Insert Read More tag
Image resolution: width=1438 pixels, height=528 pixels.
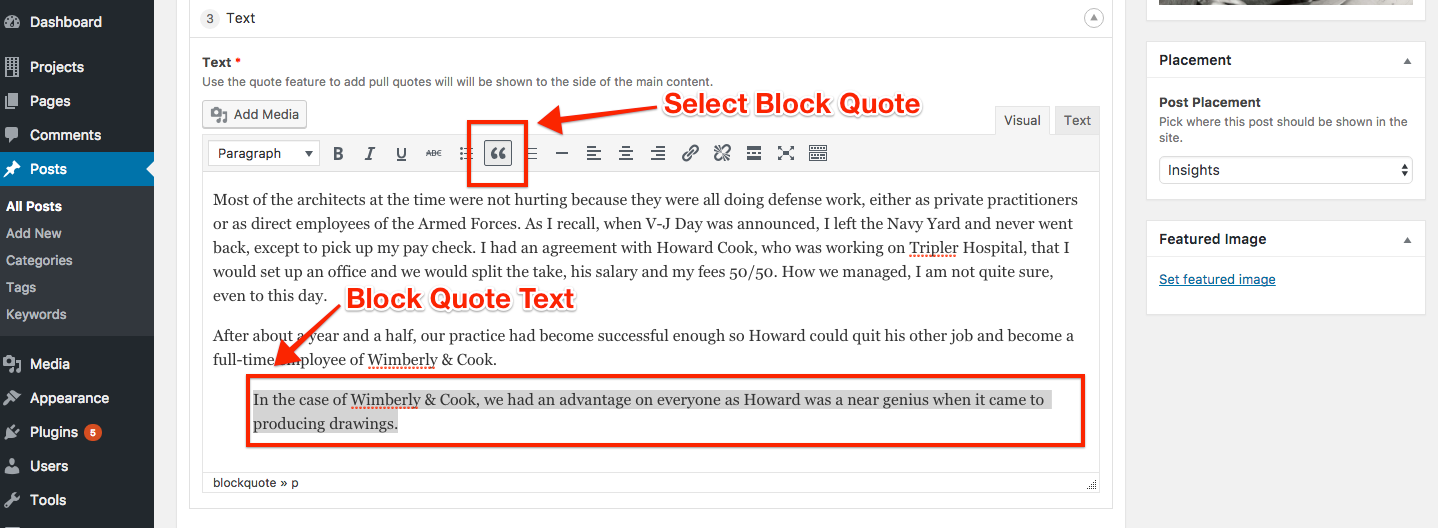(754, 154)
